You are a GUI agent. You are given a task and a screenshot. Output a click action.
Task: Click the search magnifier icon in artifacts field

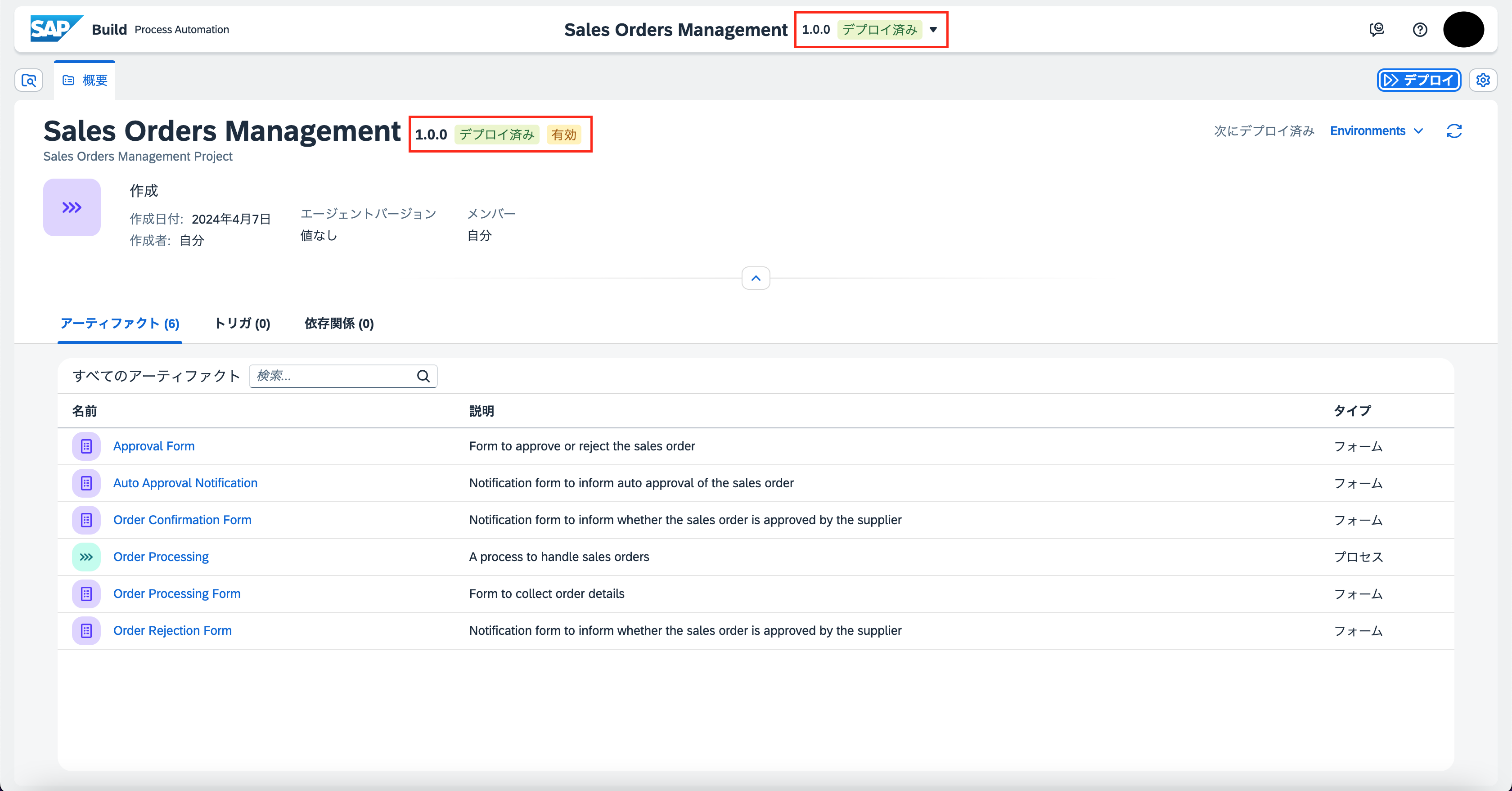(x=423, y=376)
